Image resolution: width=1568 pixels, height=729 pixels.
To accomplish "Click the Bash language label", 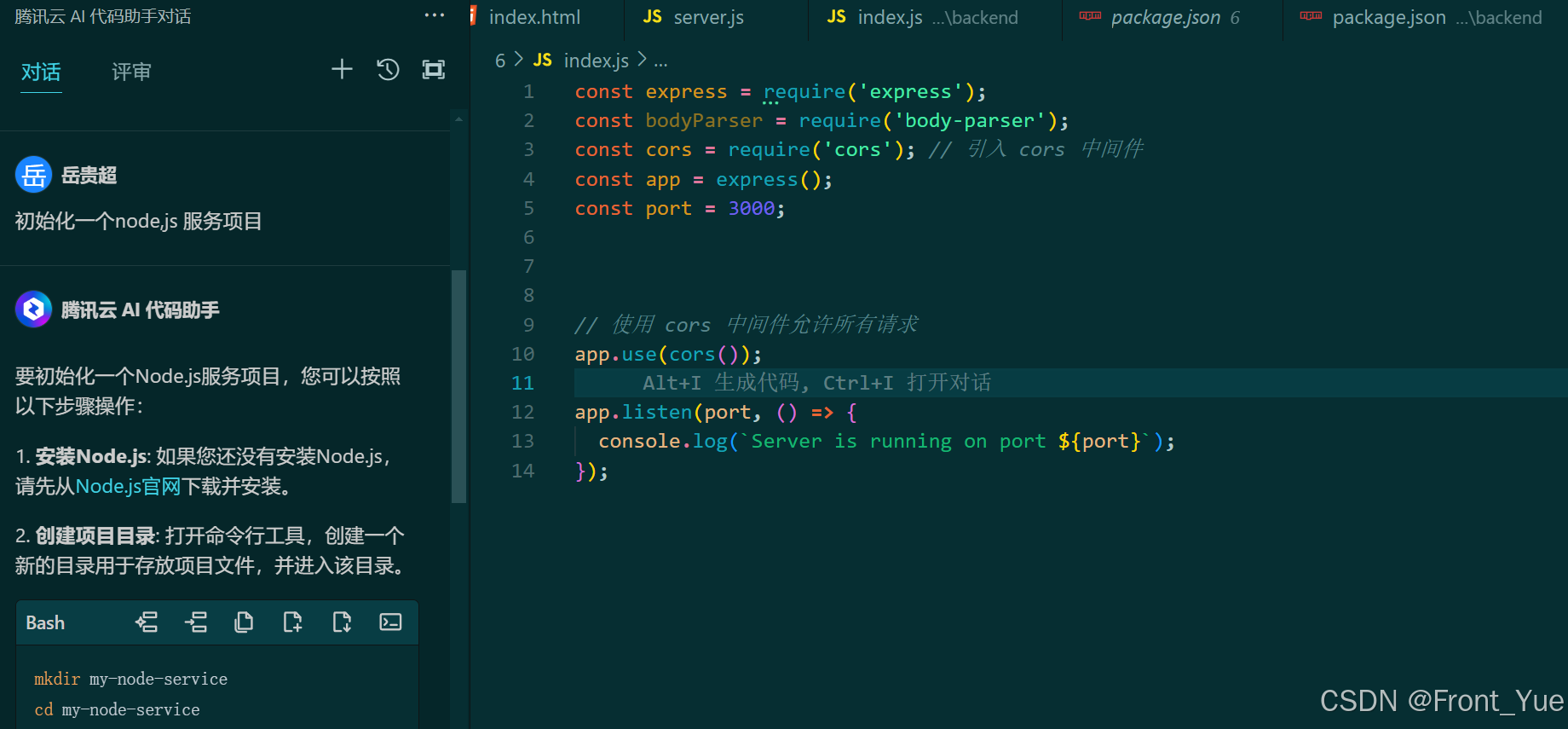I will (45, 622).
